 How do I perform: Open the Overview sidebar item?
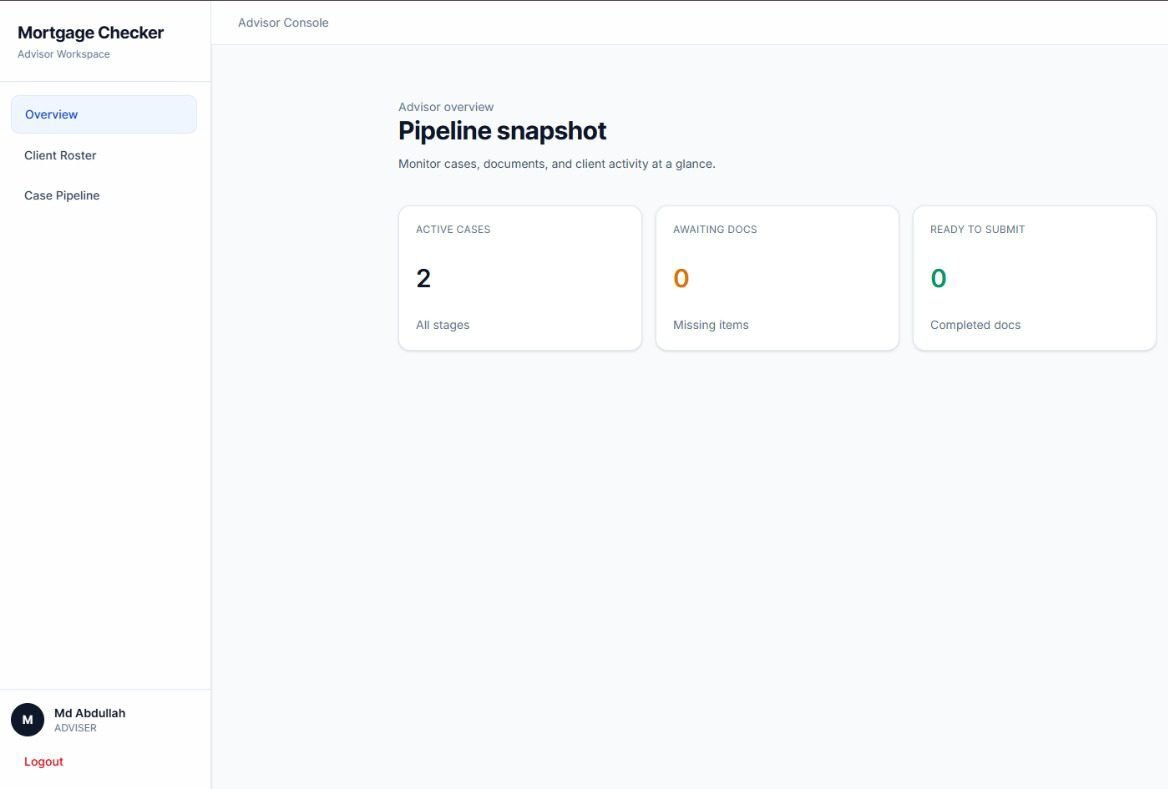coord(52,115)
